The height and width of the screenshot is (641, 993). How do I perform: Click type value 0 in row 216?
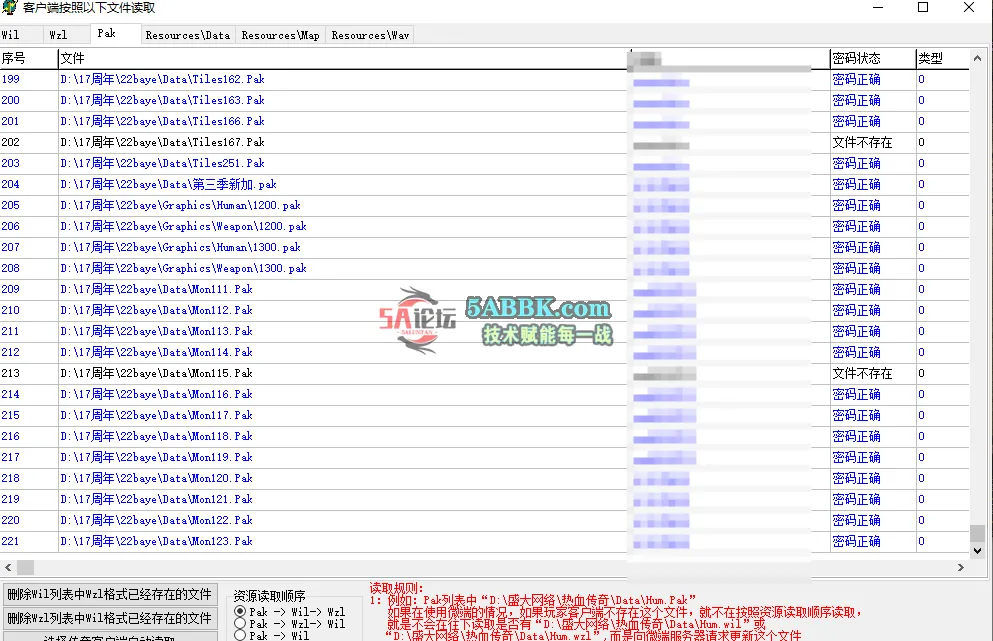click(x=921, y=436)
